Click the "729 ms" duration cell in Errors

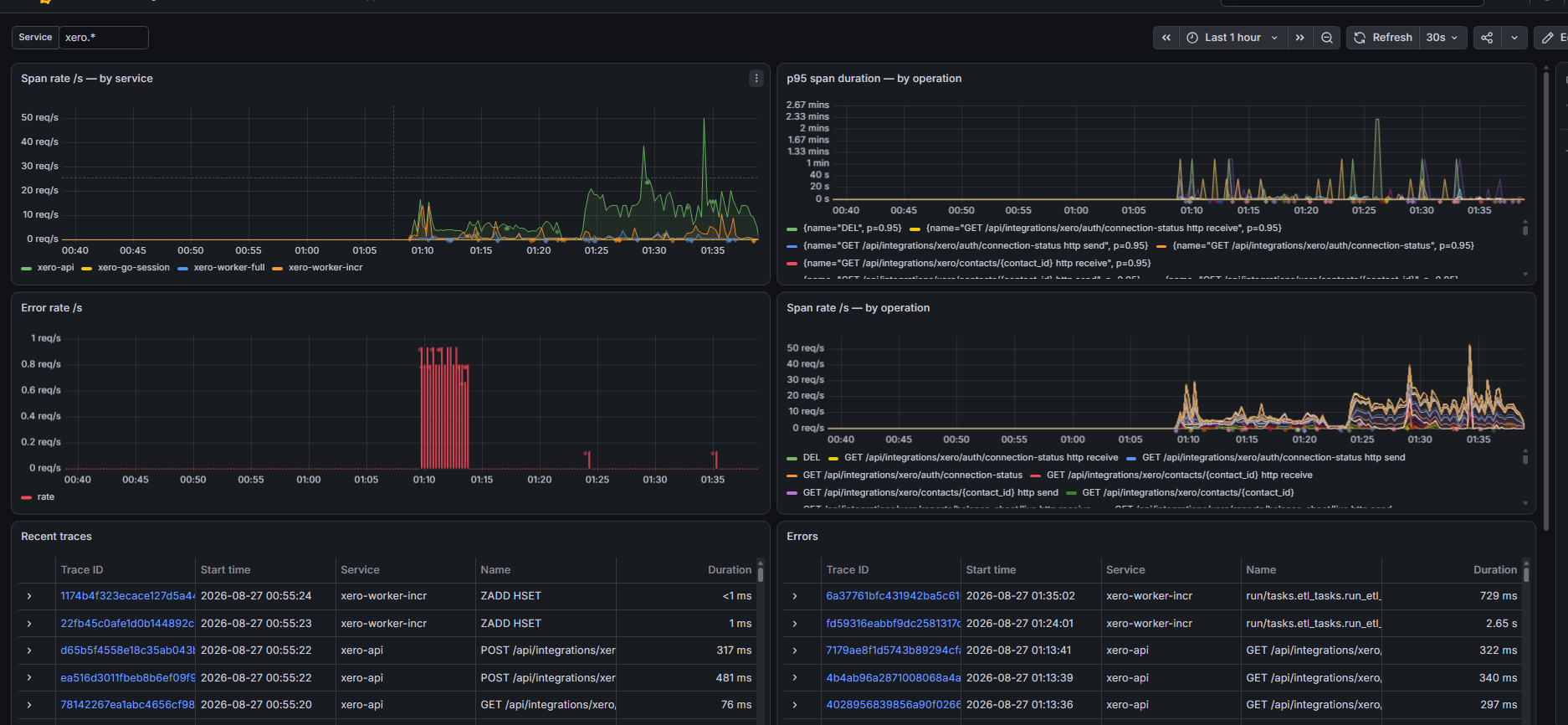[1499, 596]
